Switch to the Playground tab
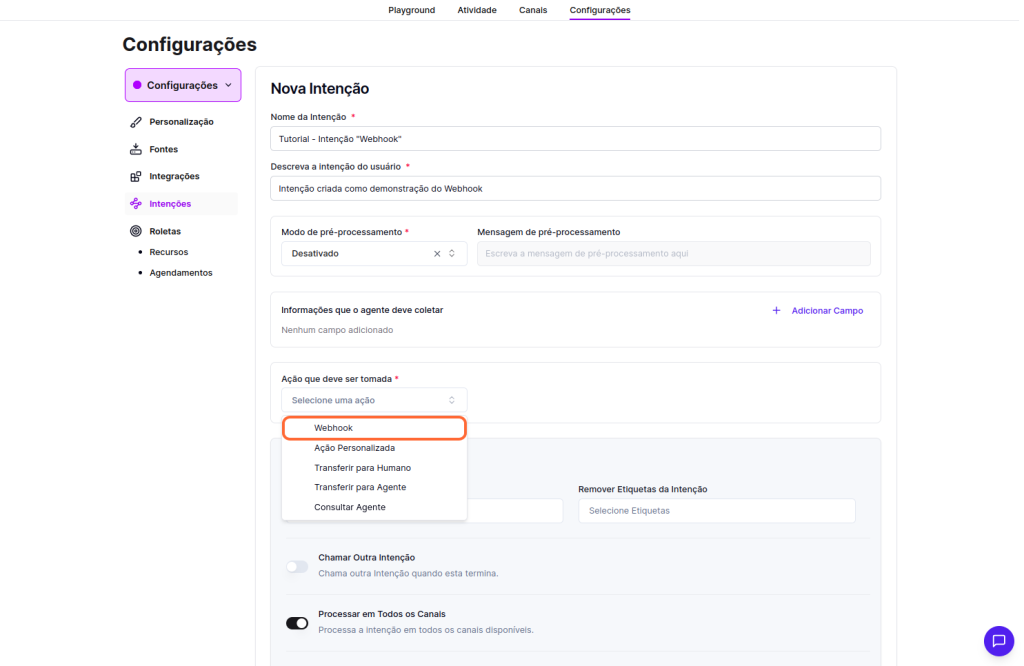The height and width of the screenshot is (666, 1024). pyautogui.click(x=411, y=10)
